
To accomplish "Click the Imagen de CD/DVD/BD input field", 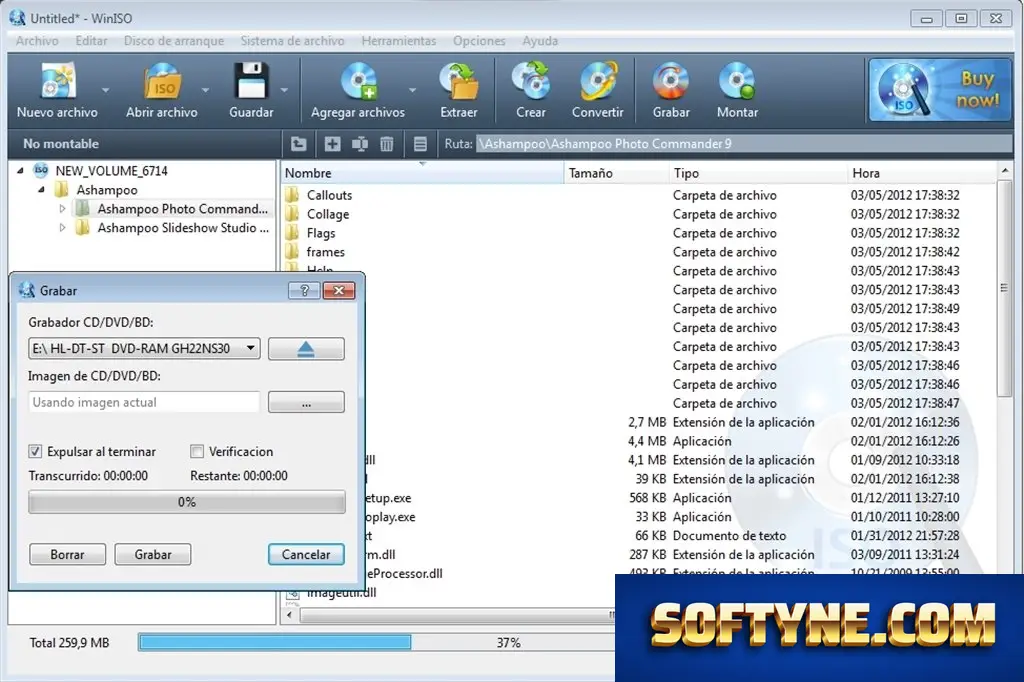I will (x=144, y=402).
